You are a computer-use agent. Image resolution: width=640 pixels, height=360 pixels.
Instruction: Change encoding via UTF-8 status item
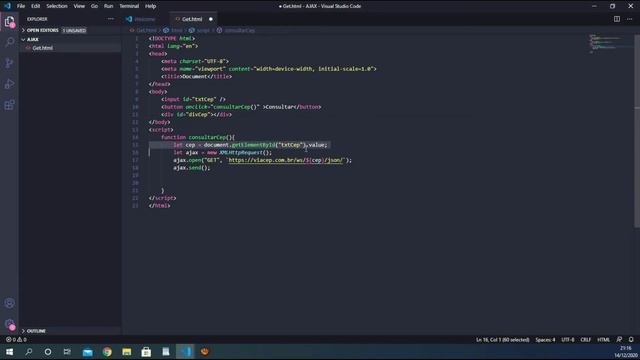pyautogui.click(x=568, y=340)
